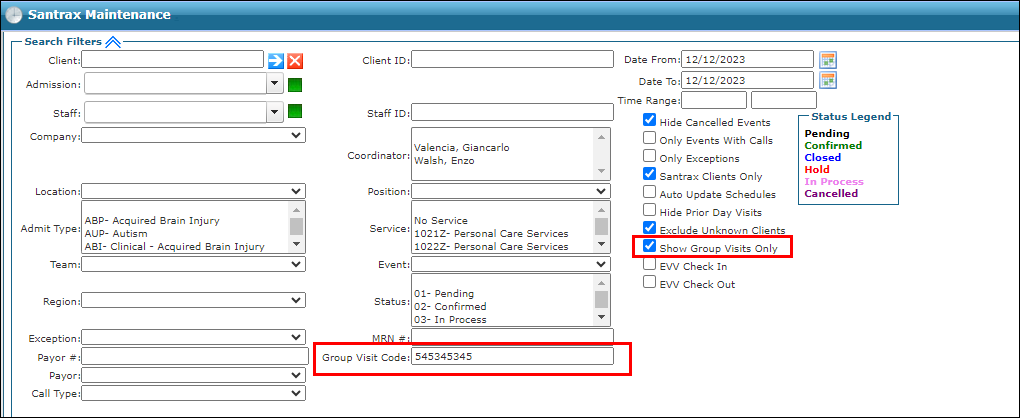Expand the Location dropdown
Screen dimensions: 1020x418
pyautogui.click(x=194, y=191)
